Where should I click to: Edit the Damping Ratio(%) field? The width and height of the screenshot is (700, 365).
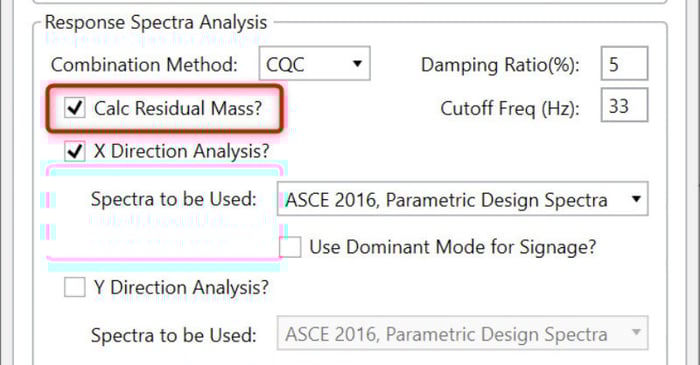(x=624, y=63)
